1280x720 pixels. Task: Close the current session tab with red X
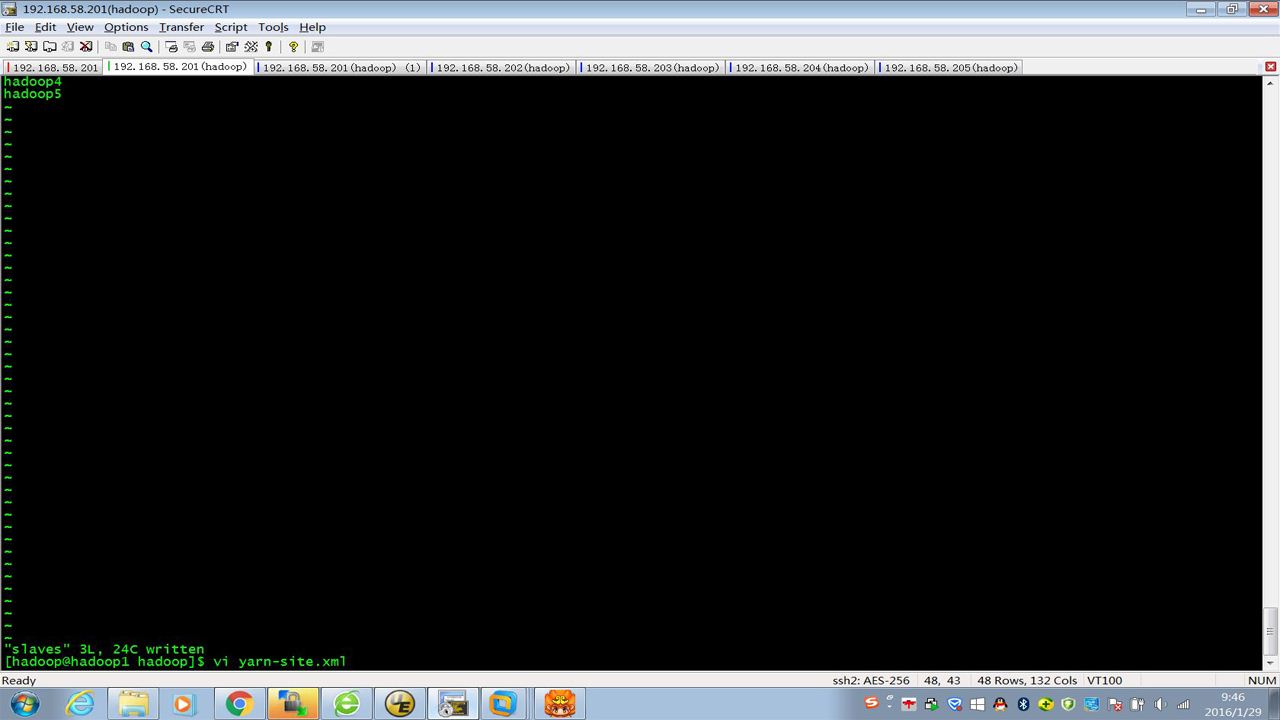click(x=1271, y=67)
